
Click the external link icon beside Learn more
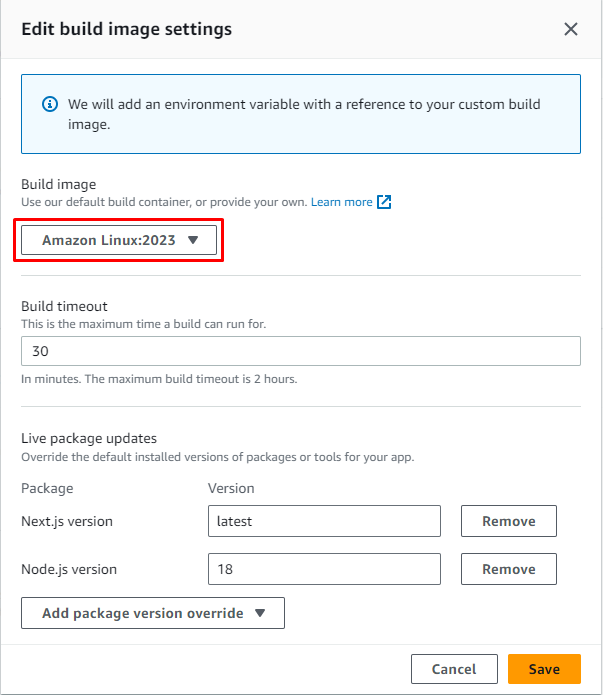384,202
